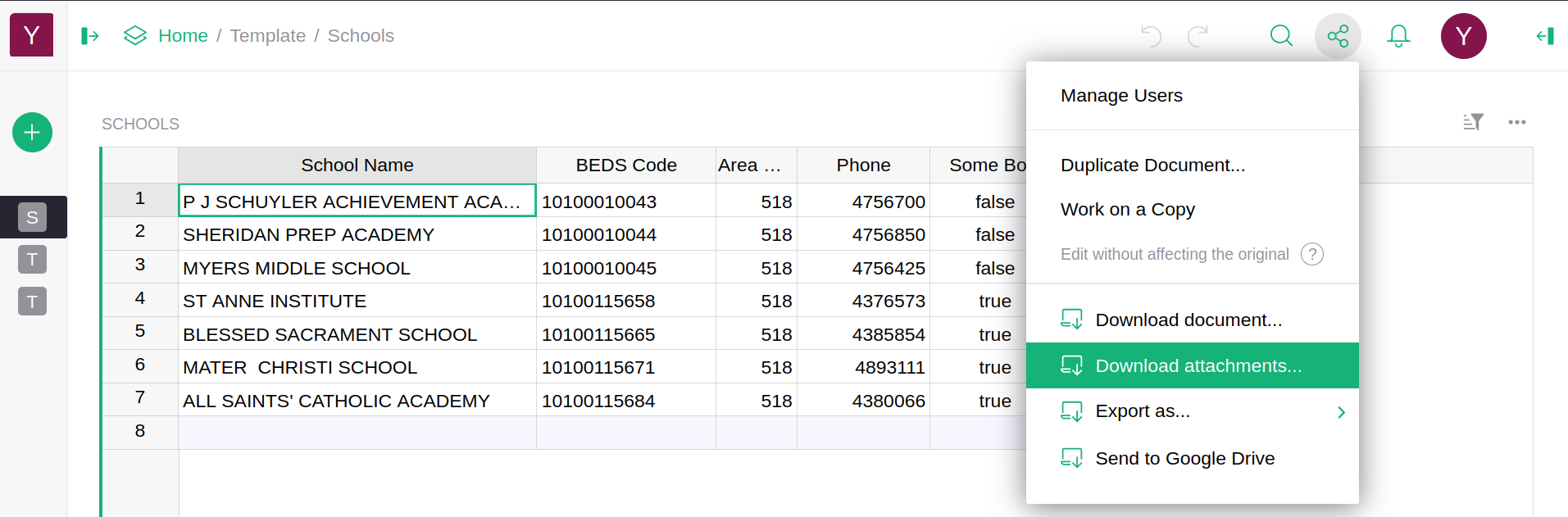
Task: Click the School Name column header
Action: 357,166
